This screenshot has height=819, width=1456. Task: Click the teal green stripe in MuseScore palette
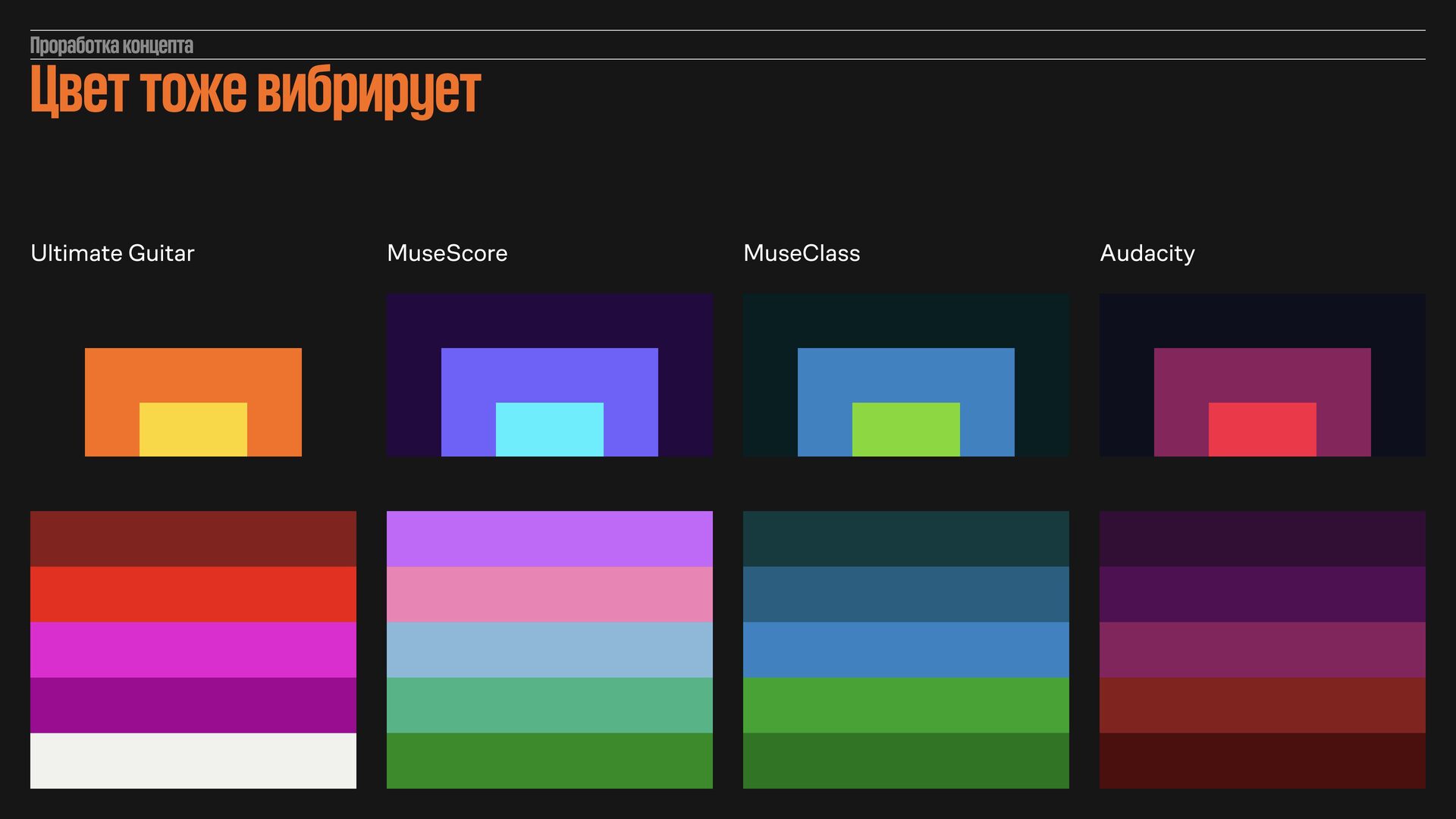(549, 704)
